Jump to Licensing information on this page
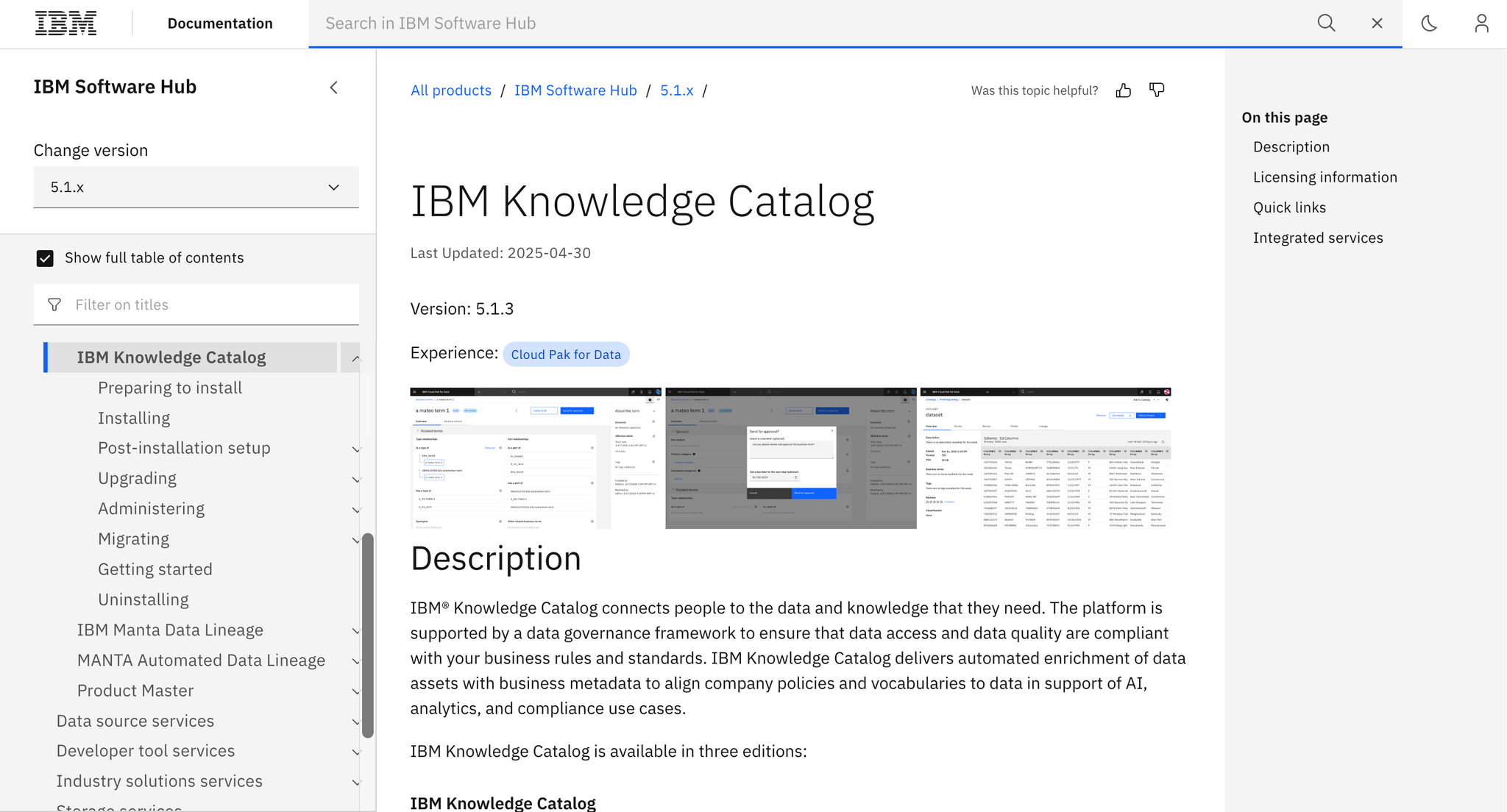The width and height of the screenshot is (1507, 812). pos(1325,177)
